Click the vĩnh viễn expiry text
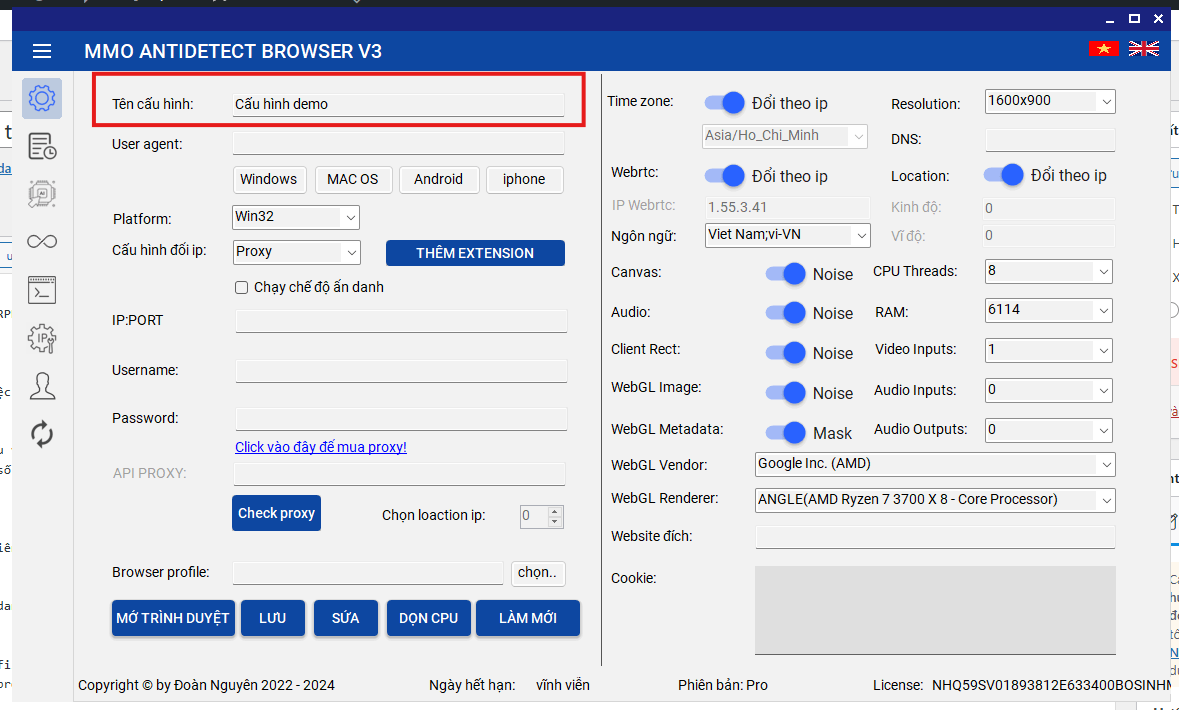1179x710 pixels. 562,685
